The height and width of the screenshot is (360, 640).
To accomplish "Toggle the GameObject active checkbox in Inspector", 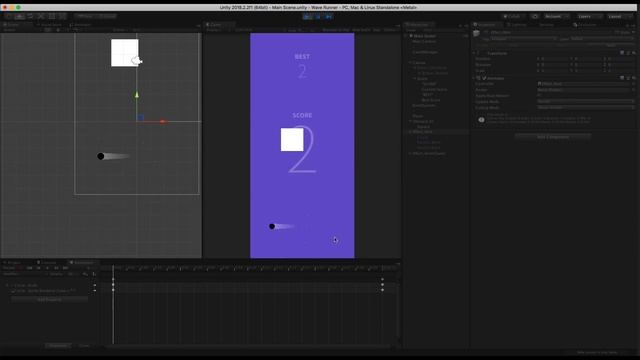I will point(486,32).
